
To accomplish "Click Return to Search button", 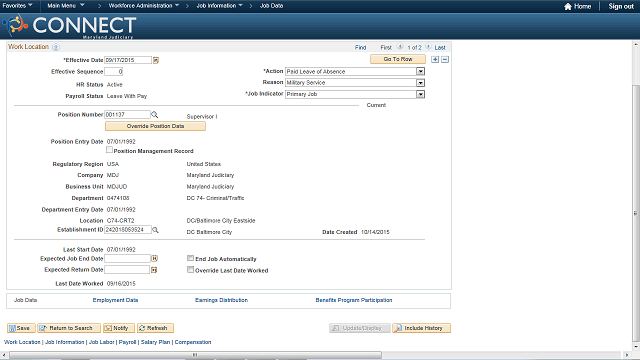I will [69, 328].
